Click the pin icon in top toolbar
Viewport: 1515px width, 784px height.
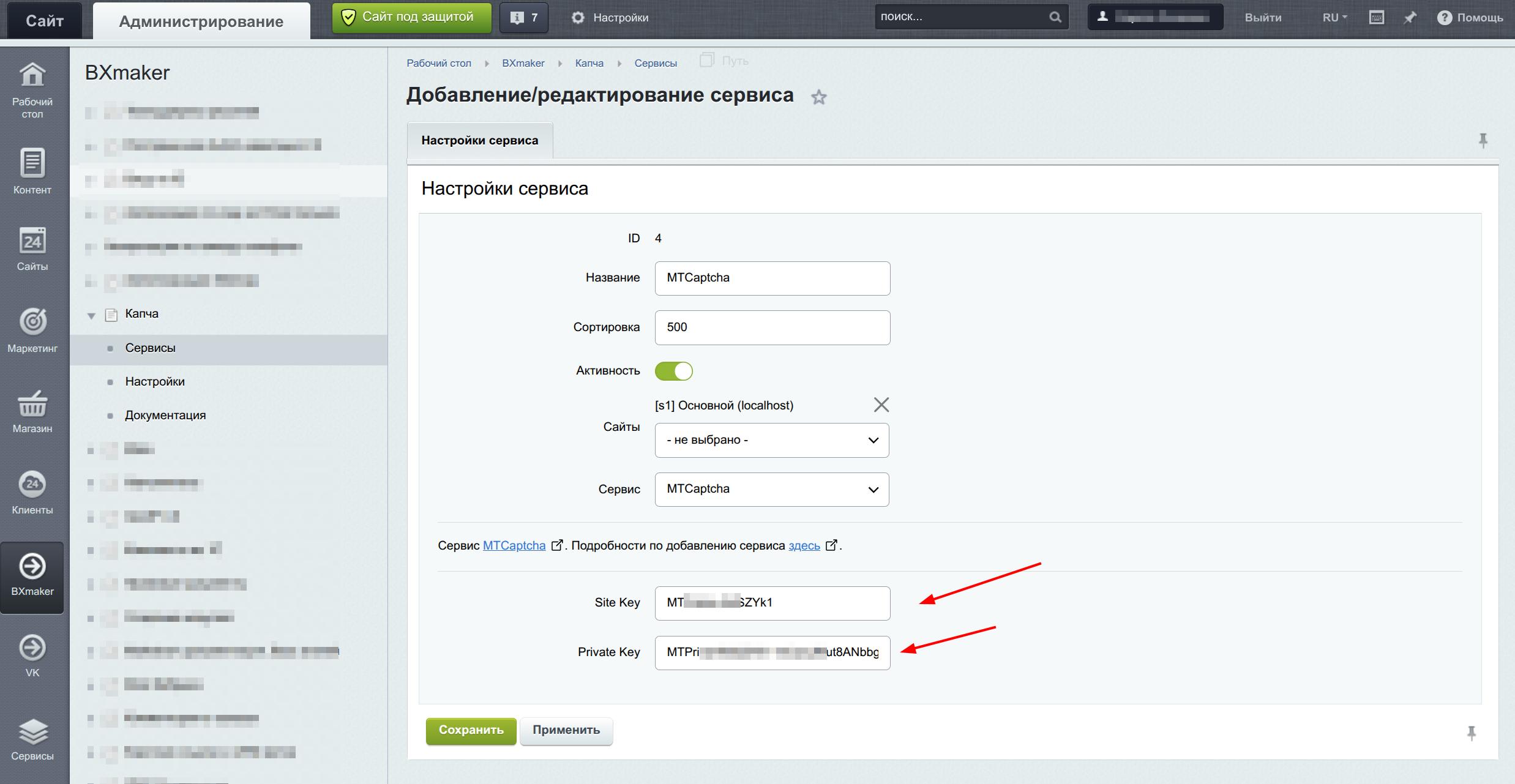pyautogui.click(x=1410, y=18)
